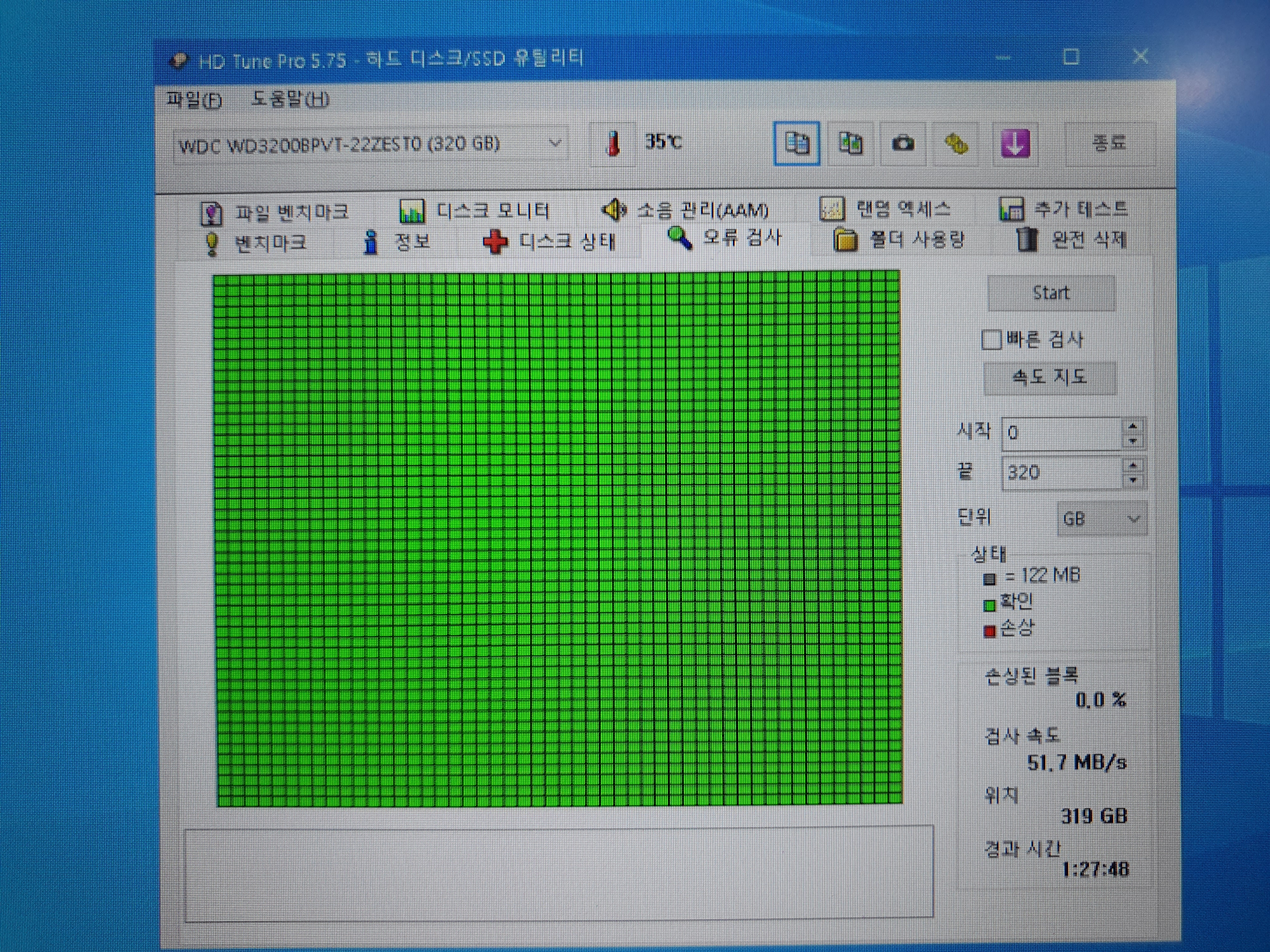Image resolution: width=1270 pixels, height=952 pixels.
Task: Click the camera save screenshot icon
Action: (902, 144)
